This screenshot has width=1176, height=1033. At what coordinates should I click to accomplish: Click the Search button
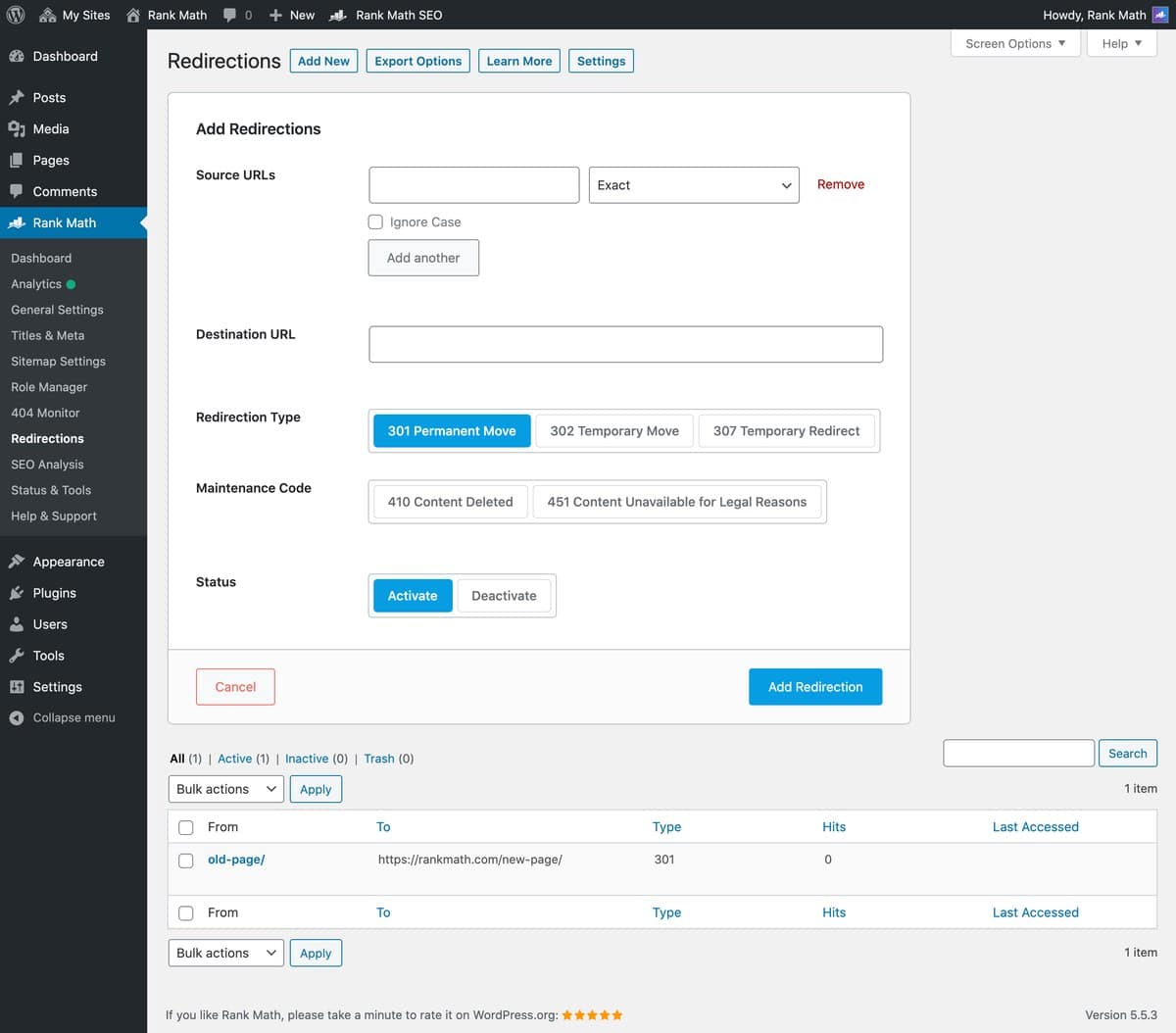click(x=1127, y=754)
